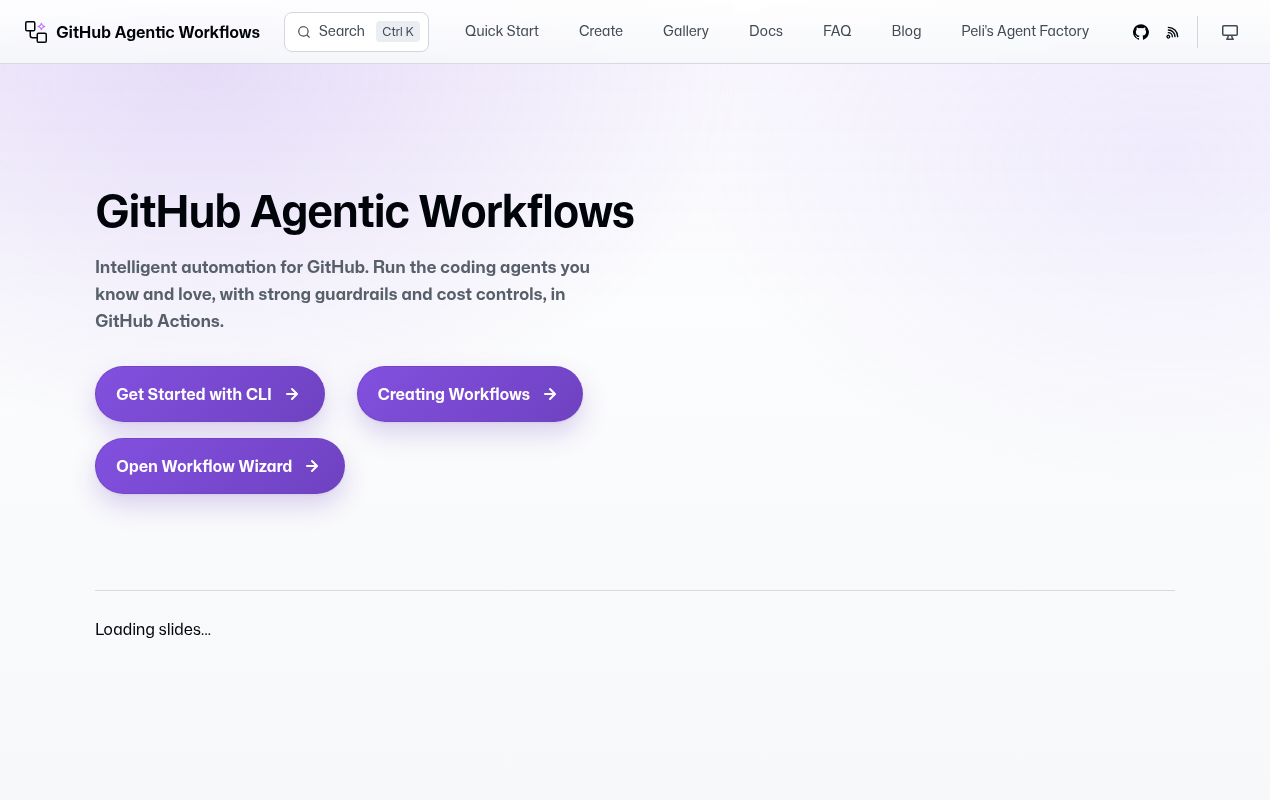
Task: Click the GitHub Agentic Workflows main heading
Action: (365, 212)
